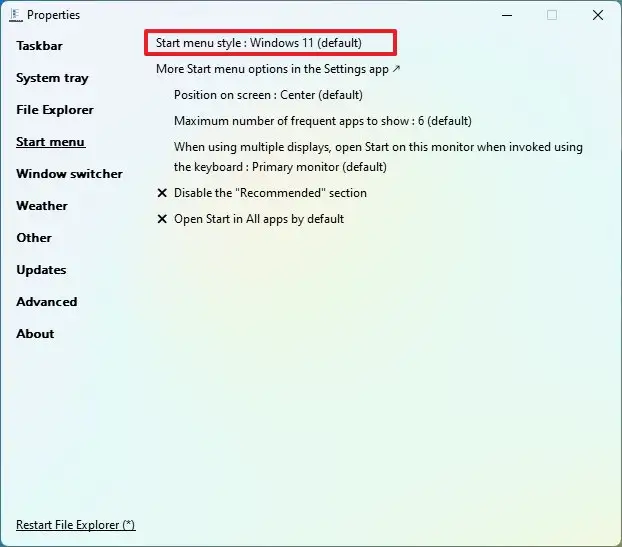Open the Other settings section
This screenshot has height=547, width=622.
pos(34,238)
